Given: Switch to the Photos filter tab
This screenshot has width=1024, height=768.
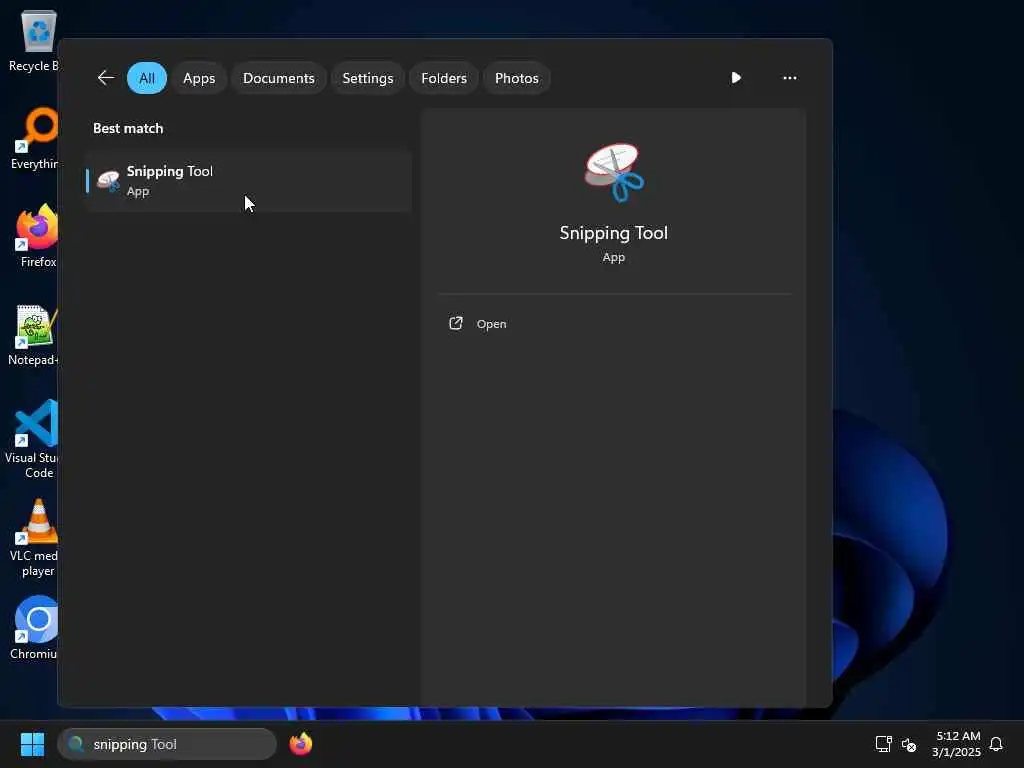Looking at the screenshot, I should click(x=517, y=78).
